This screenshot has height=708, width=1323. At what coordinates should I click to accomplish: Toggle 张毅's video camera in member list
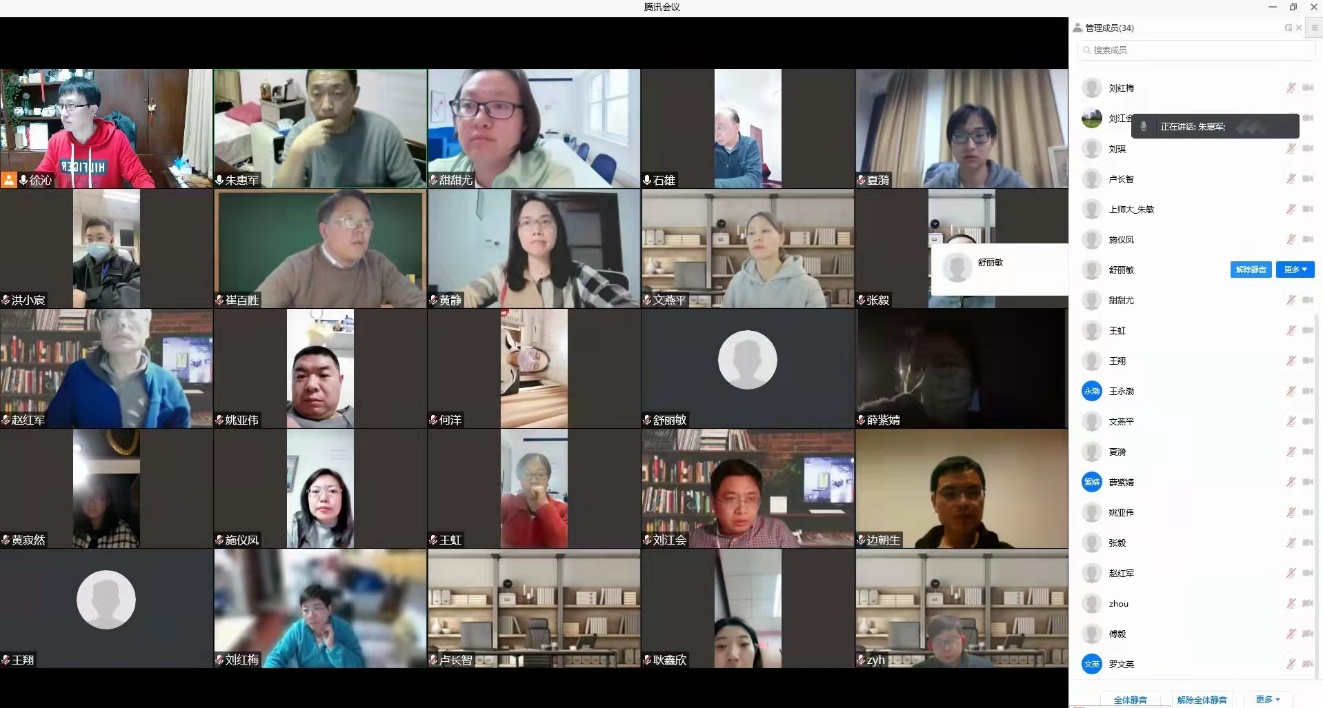tap(1307, 543)
